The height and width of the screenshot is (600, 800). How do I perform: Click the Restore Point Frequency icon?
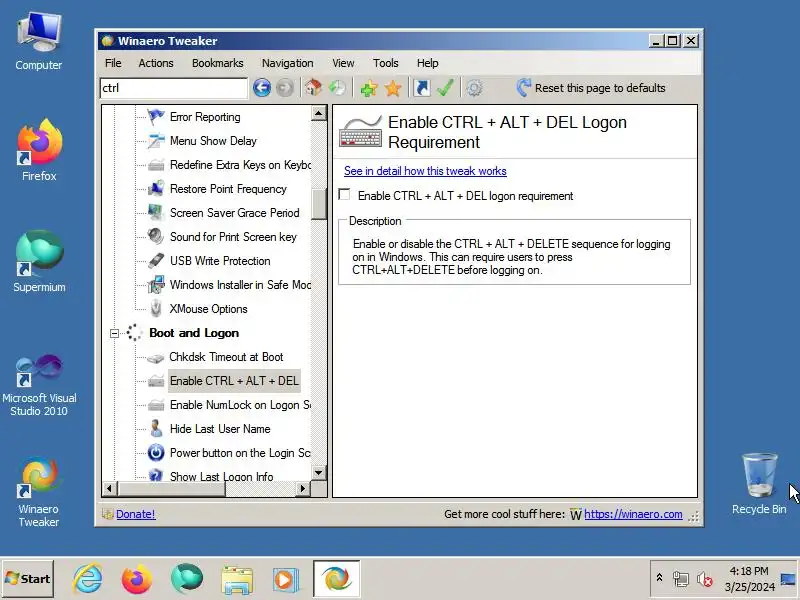click(156, 189)
